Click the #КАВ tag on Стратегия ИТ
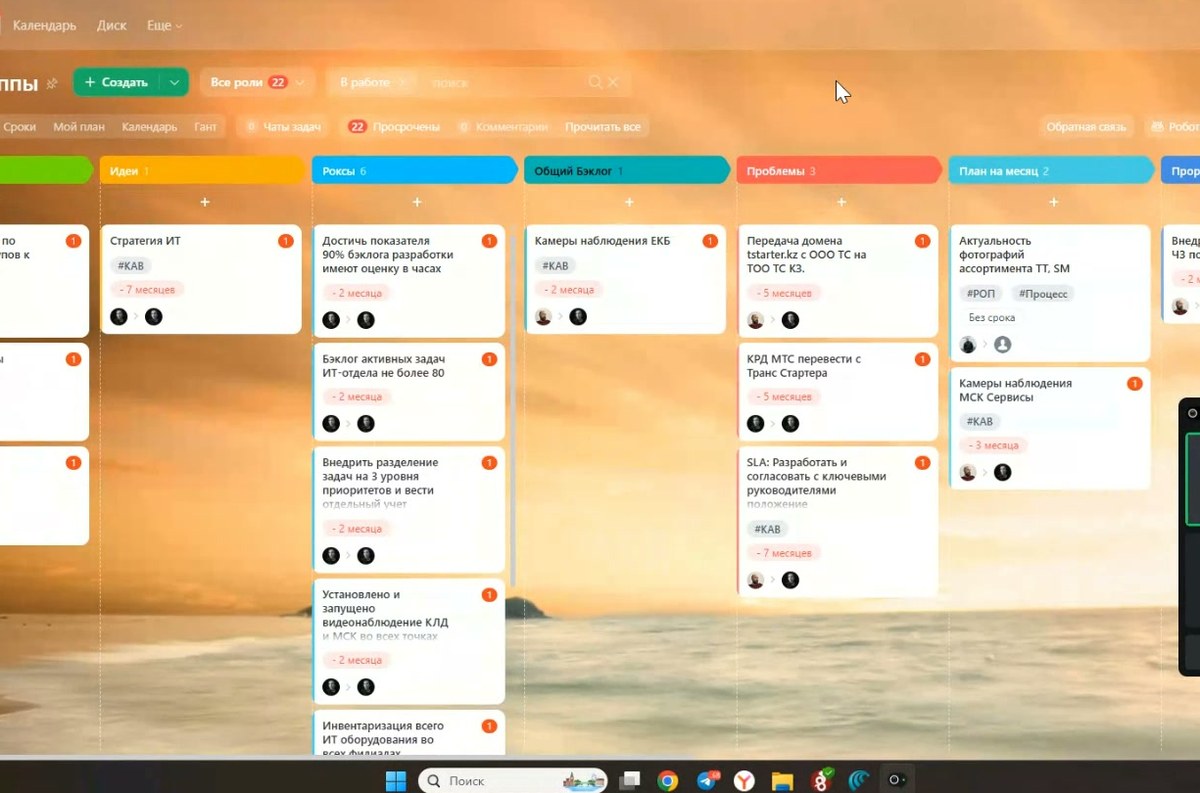The width and height of the screenshot is (1200, 793). 131,266
